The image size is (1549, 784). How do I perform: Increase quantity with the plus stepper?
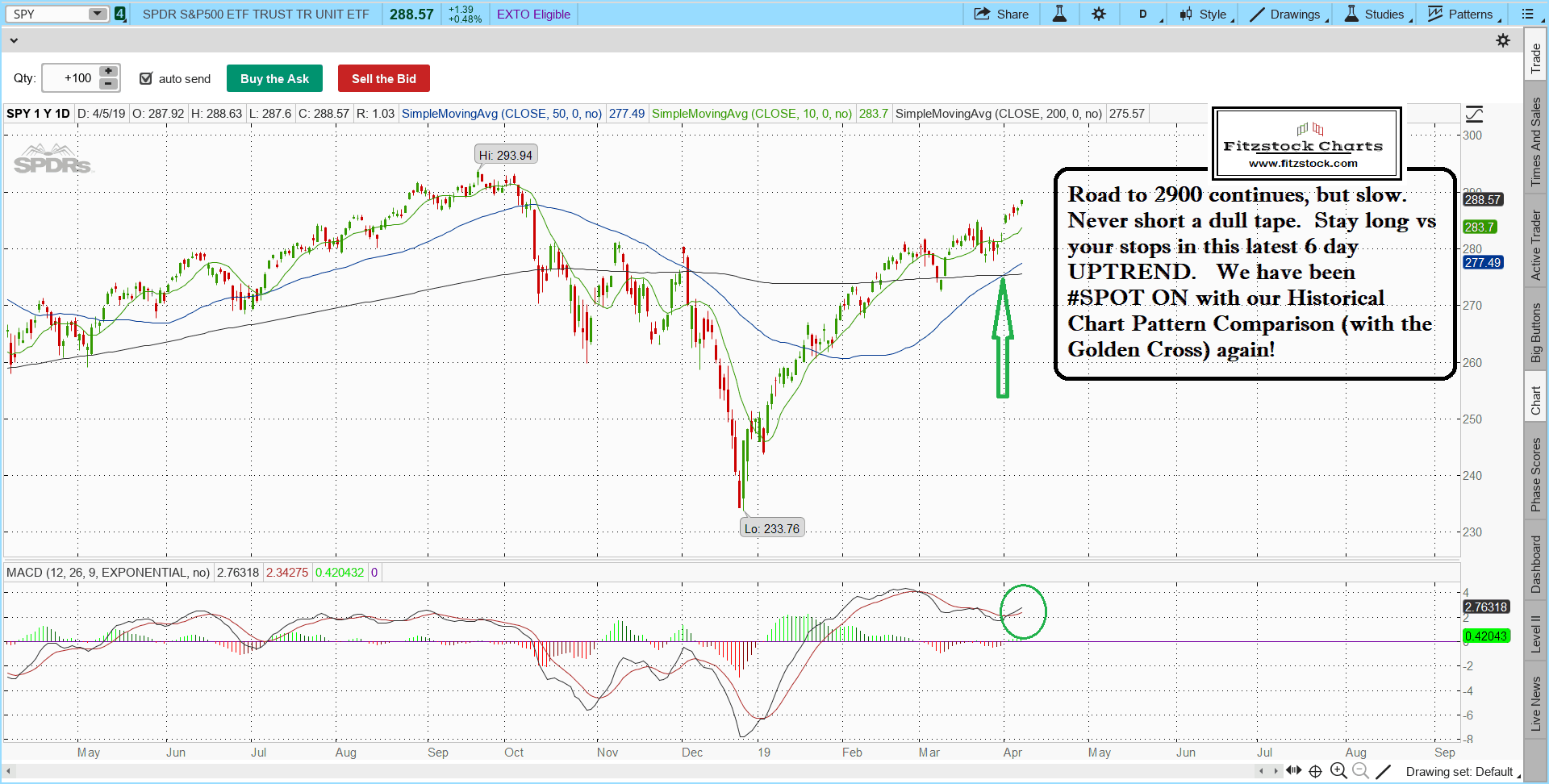click(109, 72)
